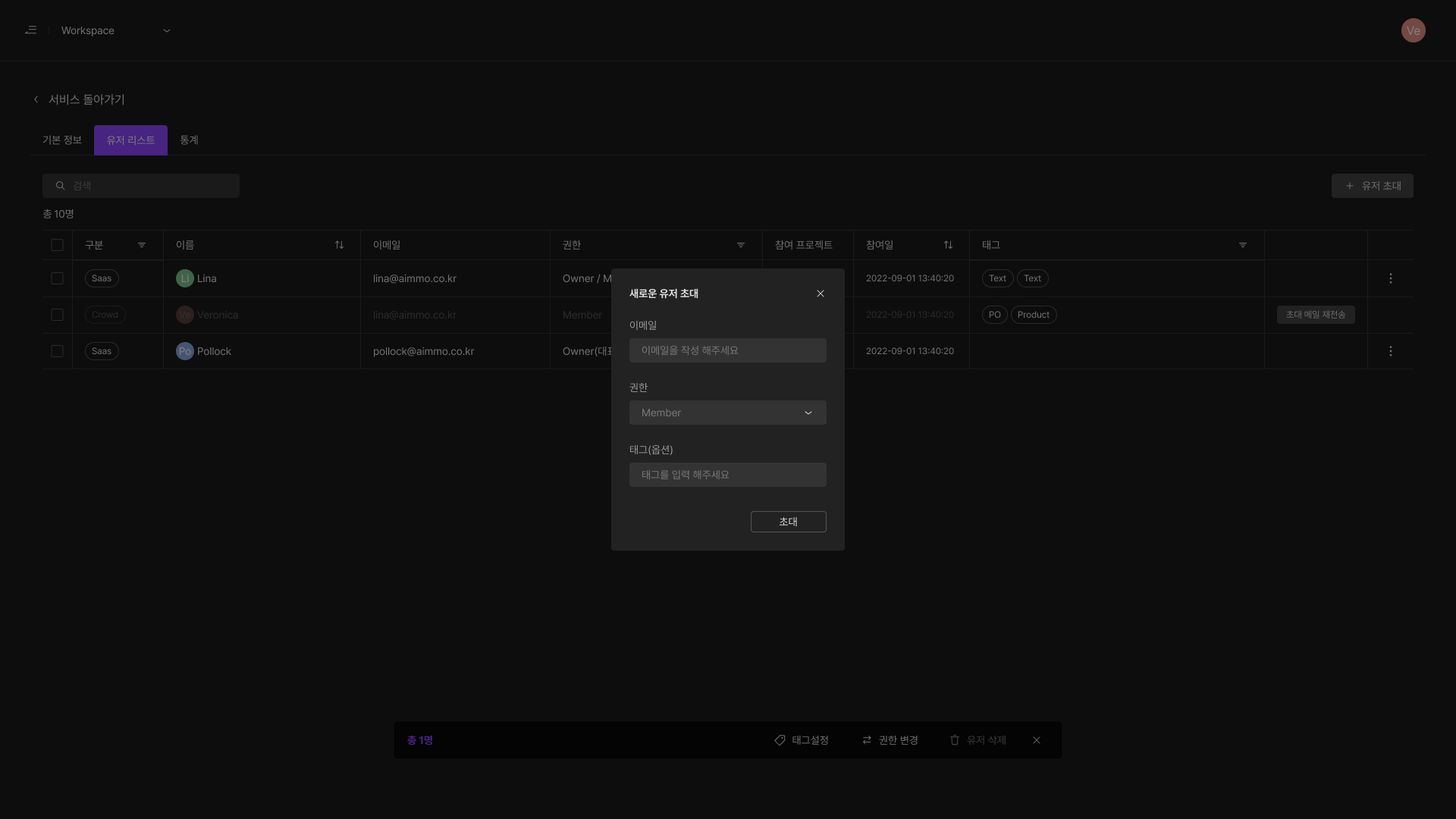
Task: Dismiss the bottom selection bar
Action: (1037, 740)
